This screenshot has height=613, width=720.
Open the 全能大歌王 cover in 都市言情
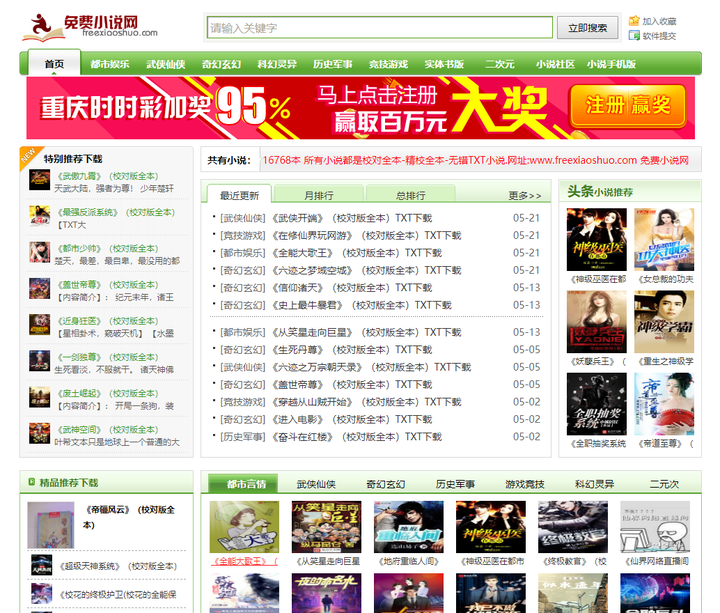pos(244,527)
